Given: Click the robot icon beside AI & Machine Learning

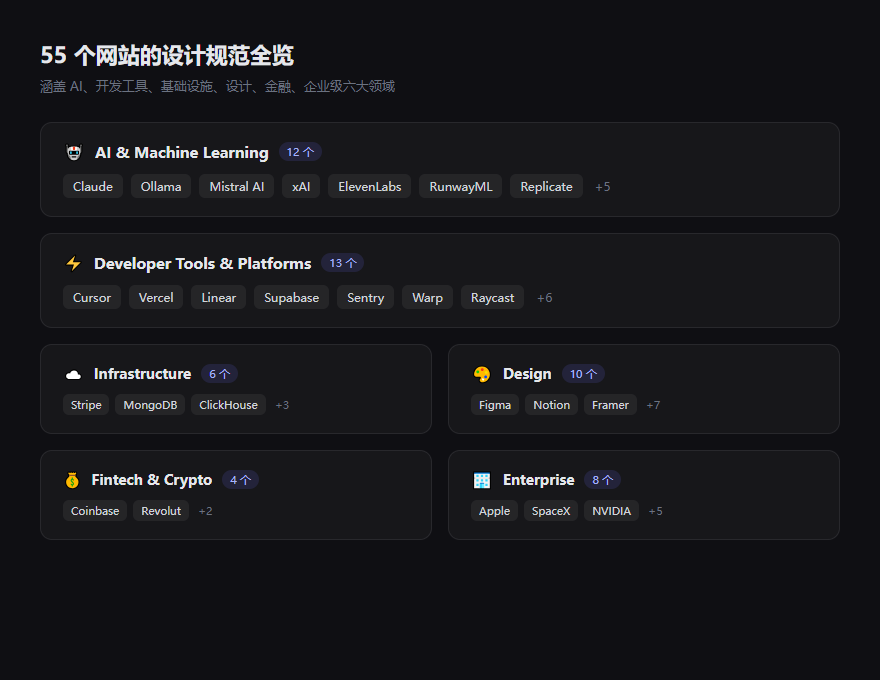Looking at the screenshot, I should click(x=73, y=153).
